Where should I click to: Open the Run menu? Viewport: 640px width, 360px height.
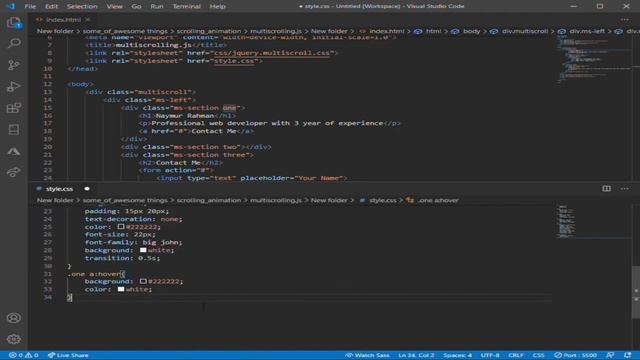(x=157, y=6)
